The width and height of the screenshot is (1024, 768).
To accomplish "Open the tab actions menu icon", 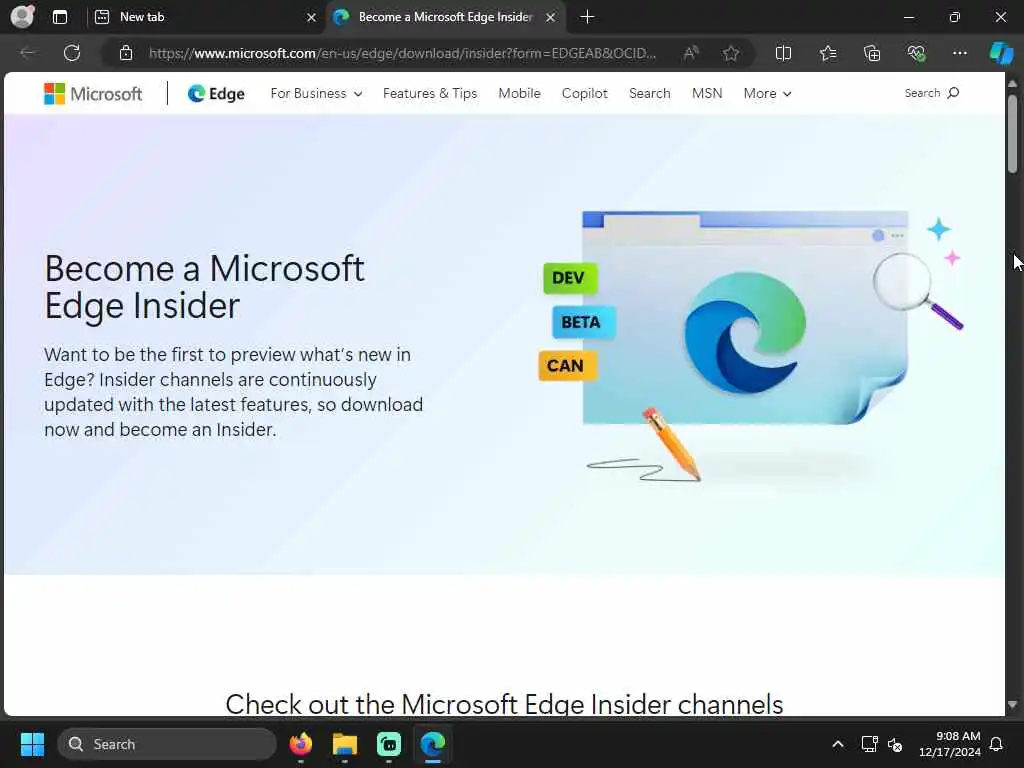I will [60, 17].
